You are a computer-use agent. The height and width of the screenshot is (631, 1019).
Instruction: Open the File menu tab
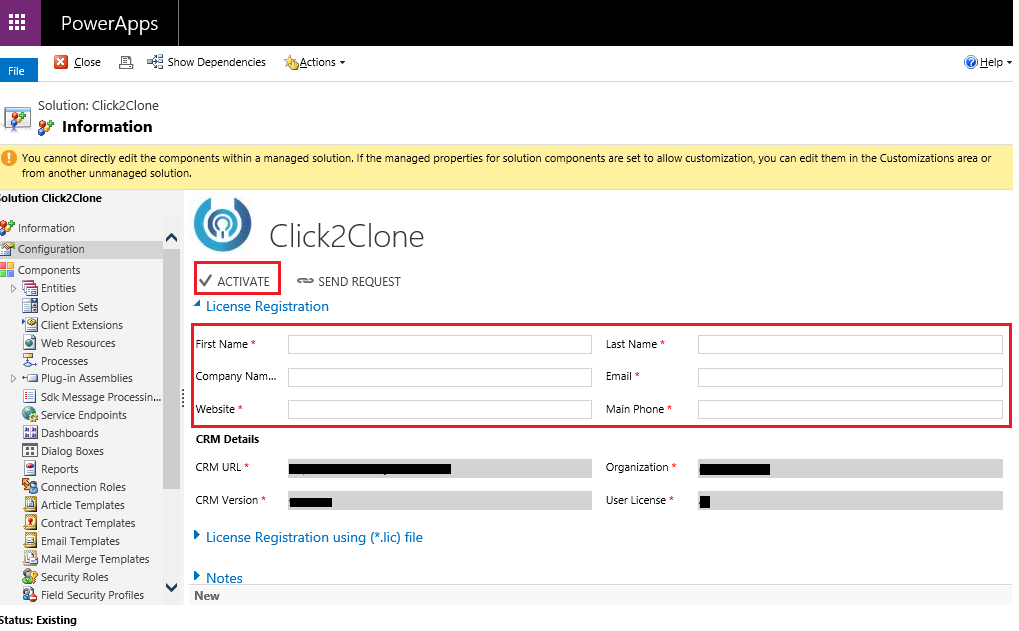click(19, 70)
